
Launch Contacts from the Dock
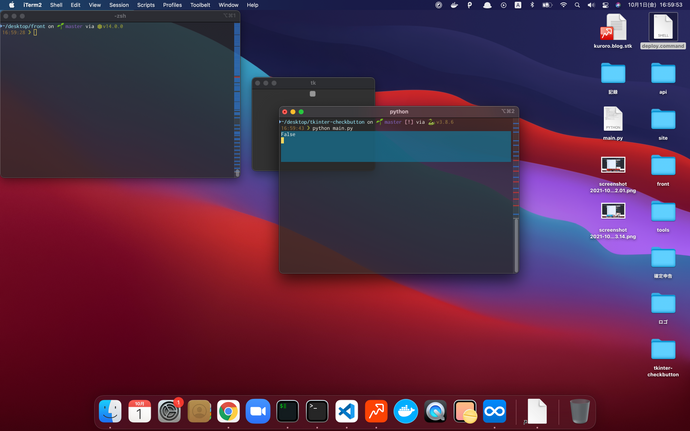point(199,411)
